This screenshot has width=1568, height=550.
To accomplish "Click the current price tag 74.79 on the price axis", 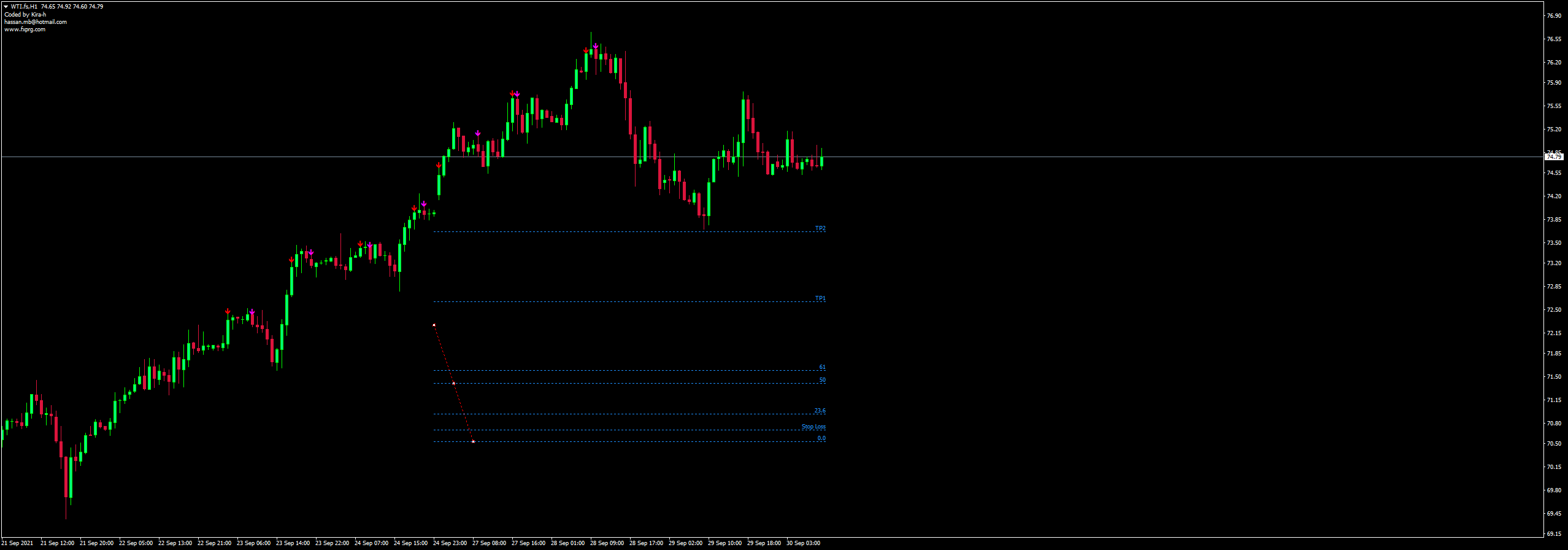I will [x=1554, y=157].
